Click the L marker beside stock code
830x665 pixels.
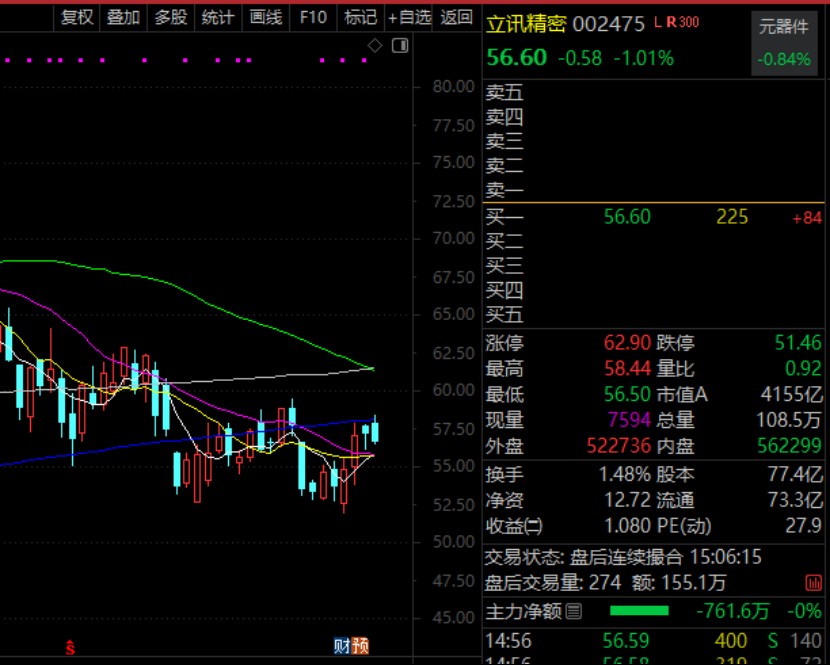pyautogui.click(x=658, y=22)
